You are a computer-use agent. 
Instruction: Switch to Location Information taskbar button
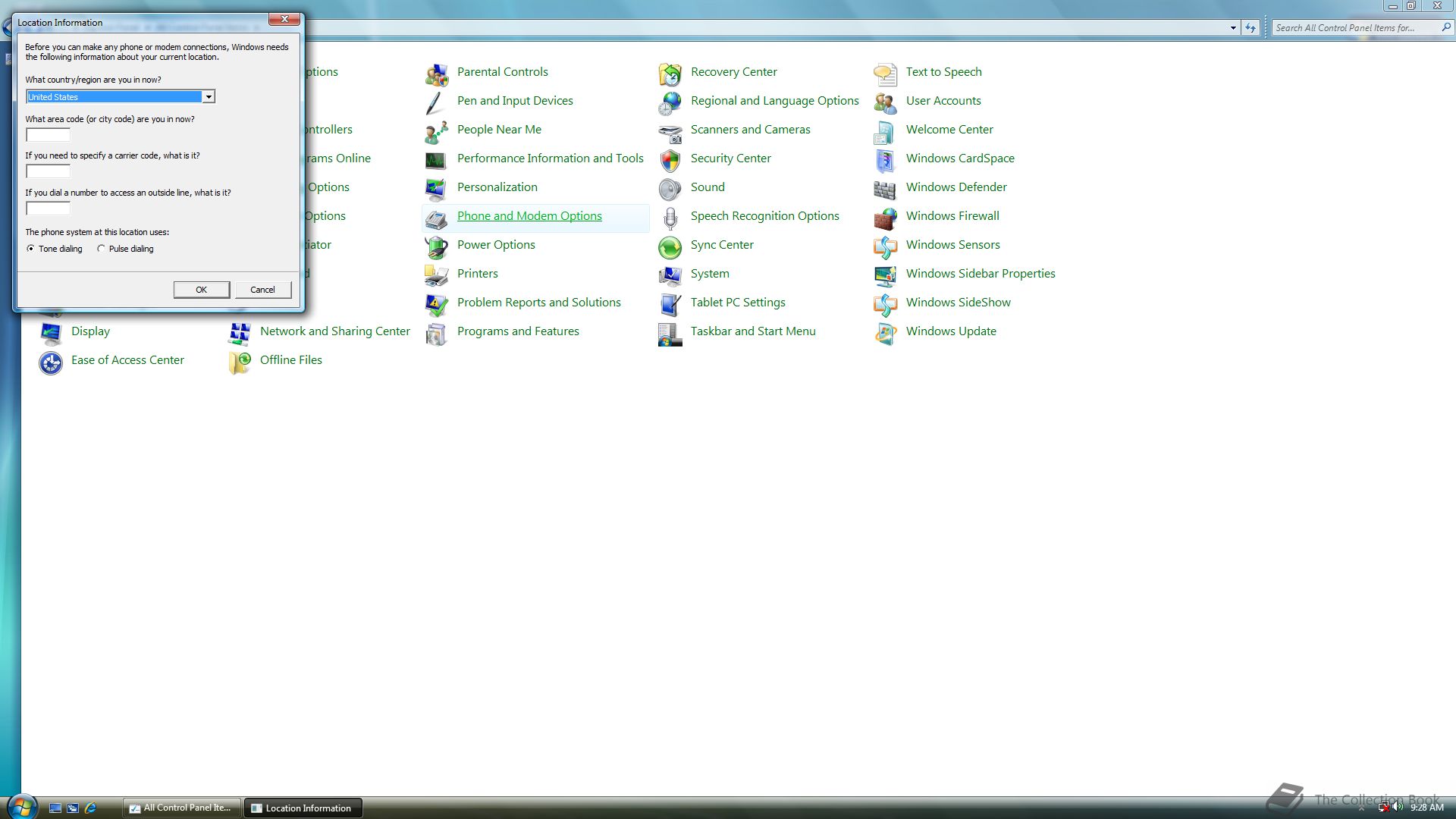(303, 808)
